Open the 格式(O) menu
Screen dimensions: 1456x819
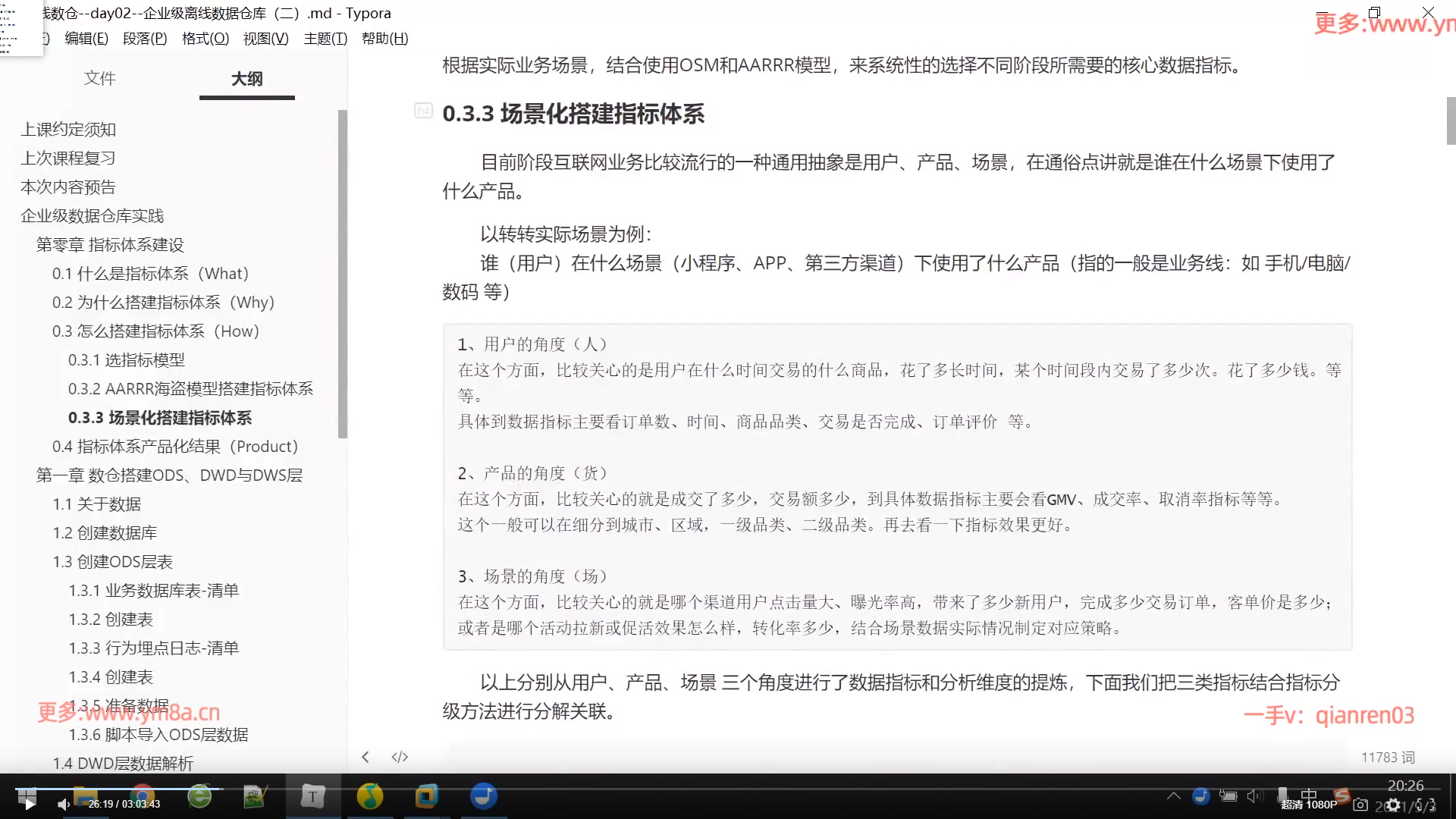(x=205, y=39)
